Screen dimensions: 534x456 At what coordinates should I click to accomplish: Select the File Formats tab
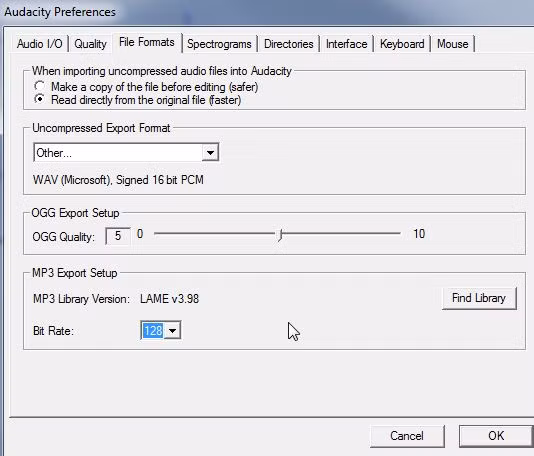147,42
